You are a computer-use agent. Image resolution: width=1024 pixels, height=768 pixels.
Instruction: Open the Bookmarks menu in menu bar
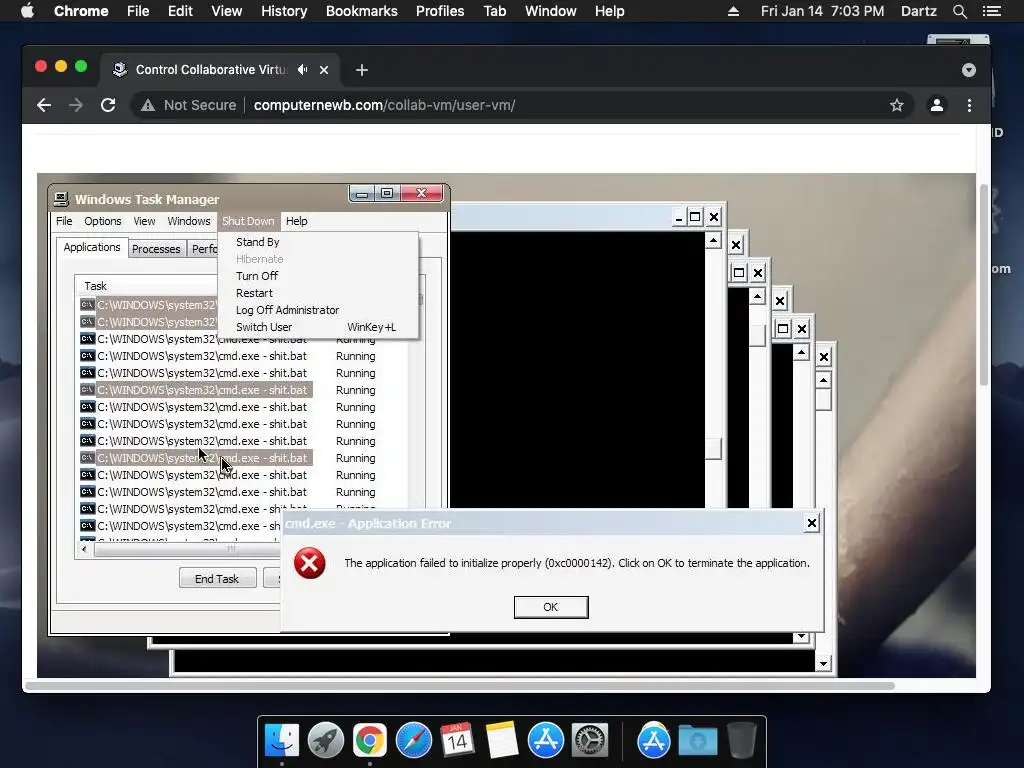(361, 11)
